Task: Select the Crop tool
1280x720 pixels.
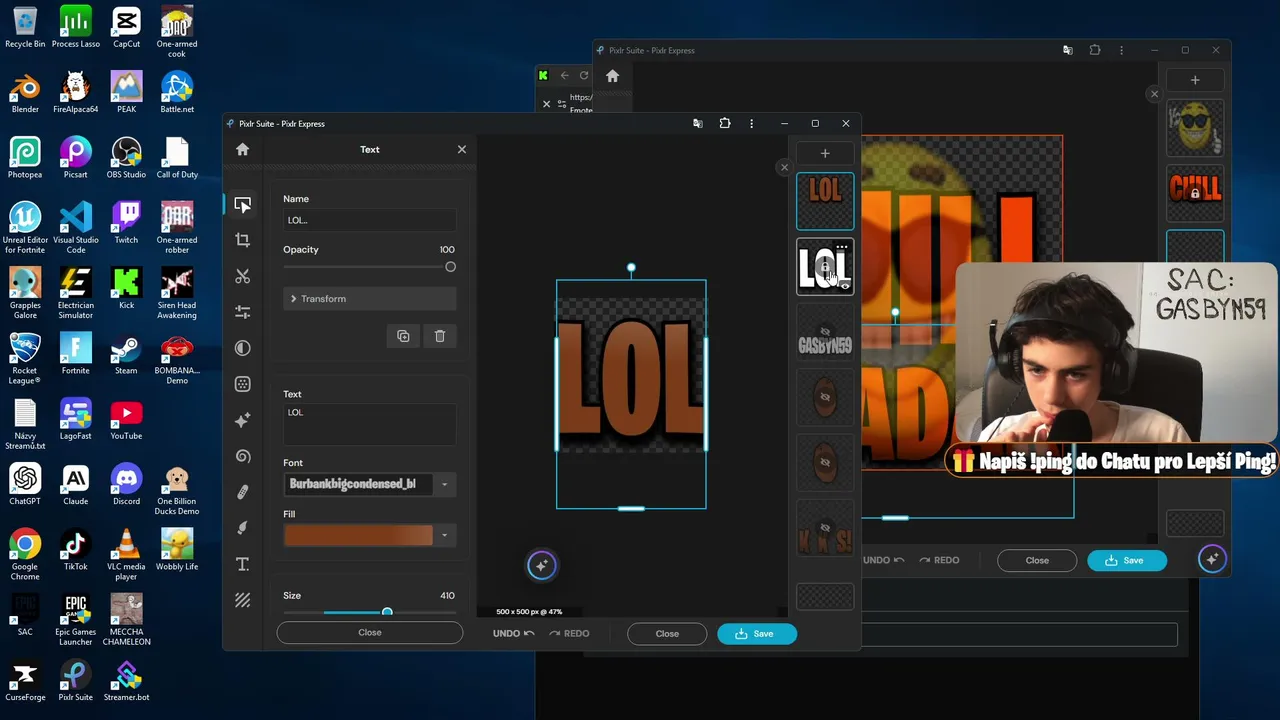Action: [242, 240]
